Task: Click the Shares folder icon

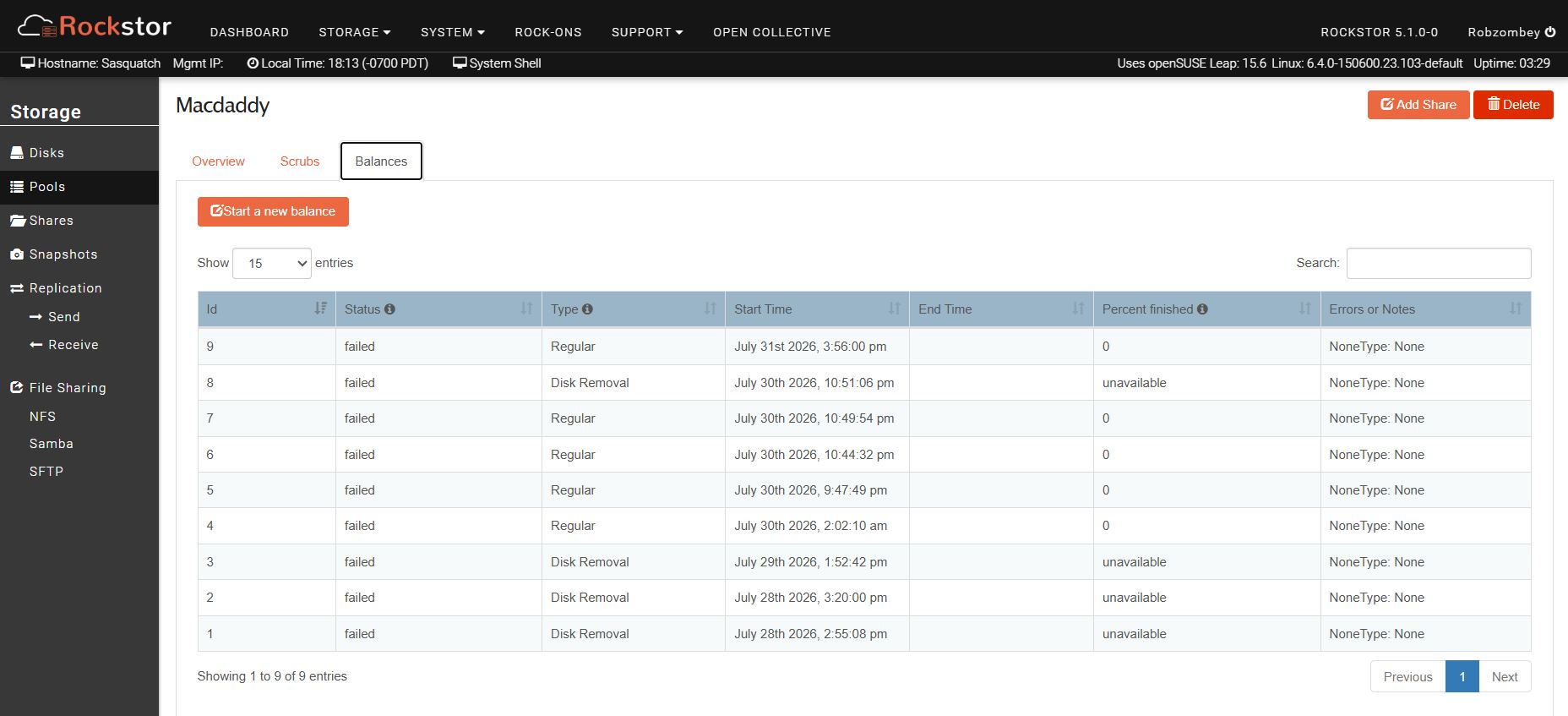Action: pos(18,221)
